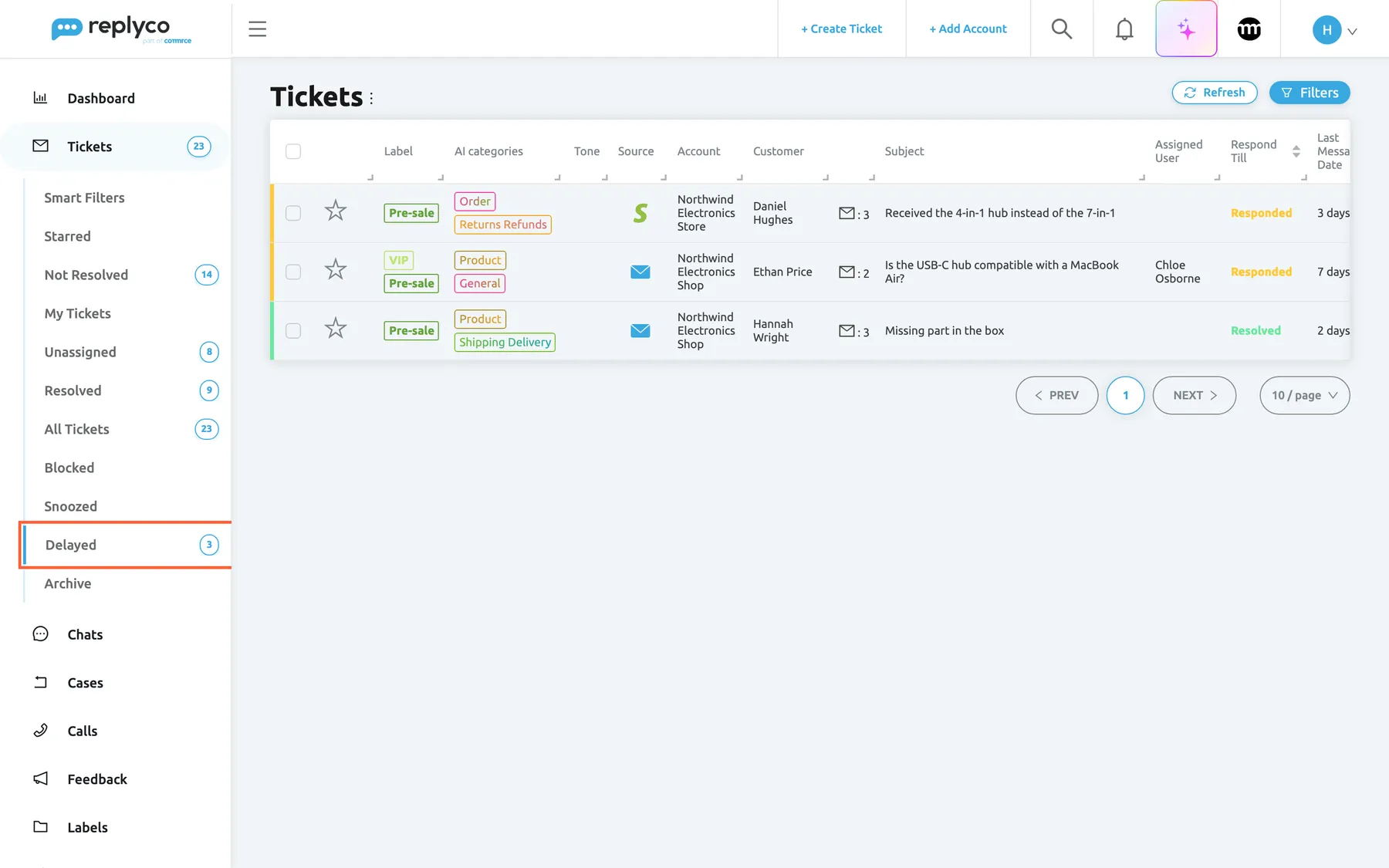The width and height of the screenshot is (1389, 868).
Task: Refresh the tickets list
Action: coord(1215,93)
